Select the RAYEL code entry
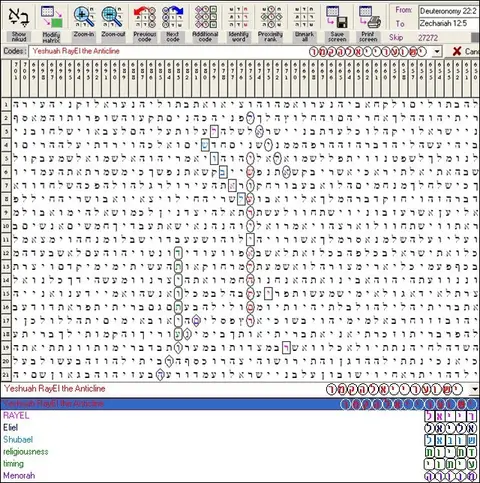Image resolution: width=480 pixels, height=483 pixels. click(x=16, y=416)
